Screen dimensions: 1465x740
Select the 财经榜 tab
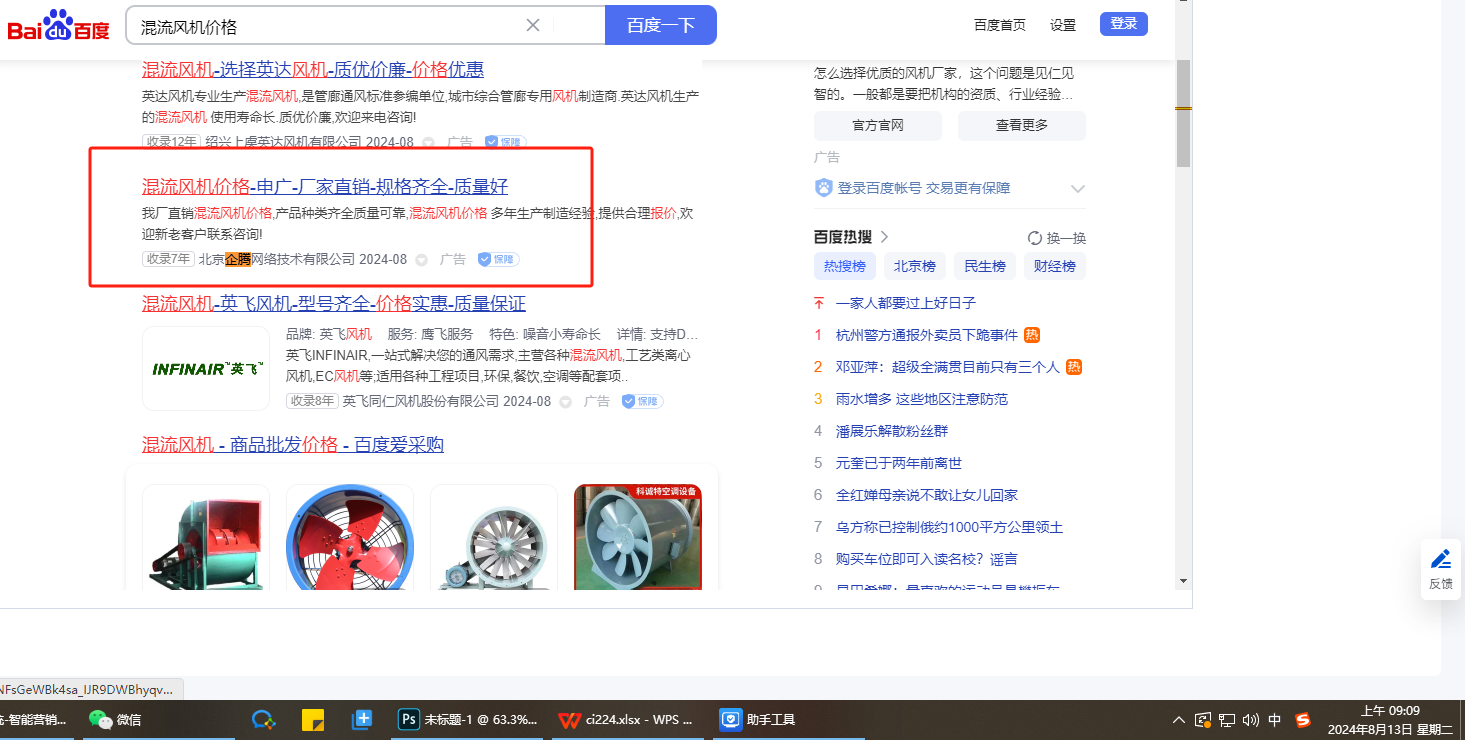[1055, 266]
